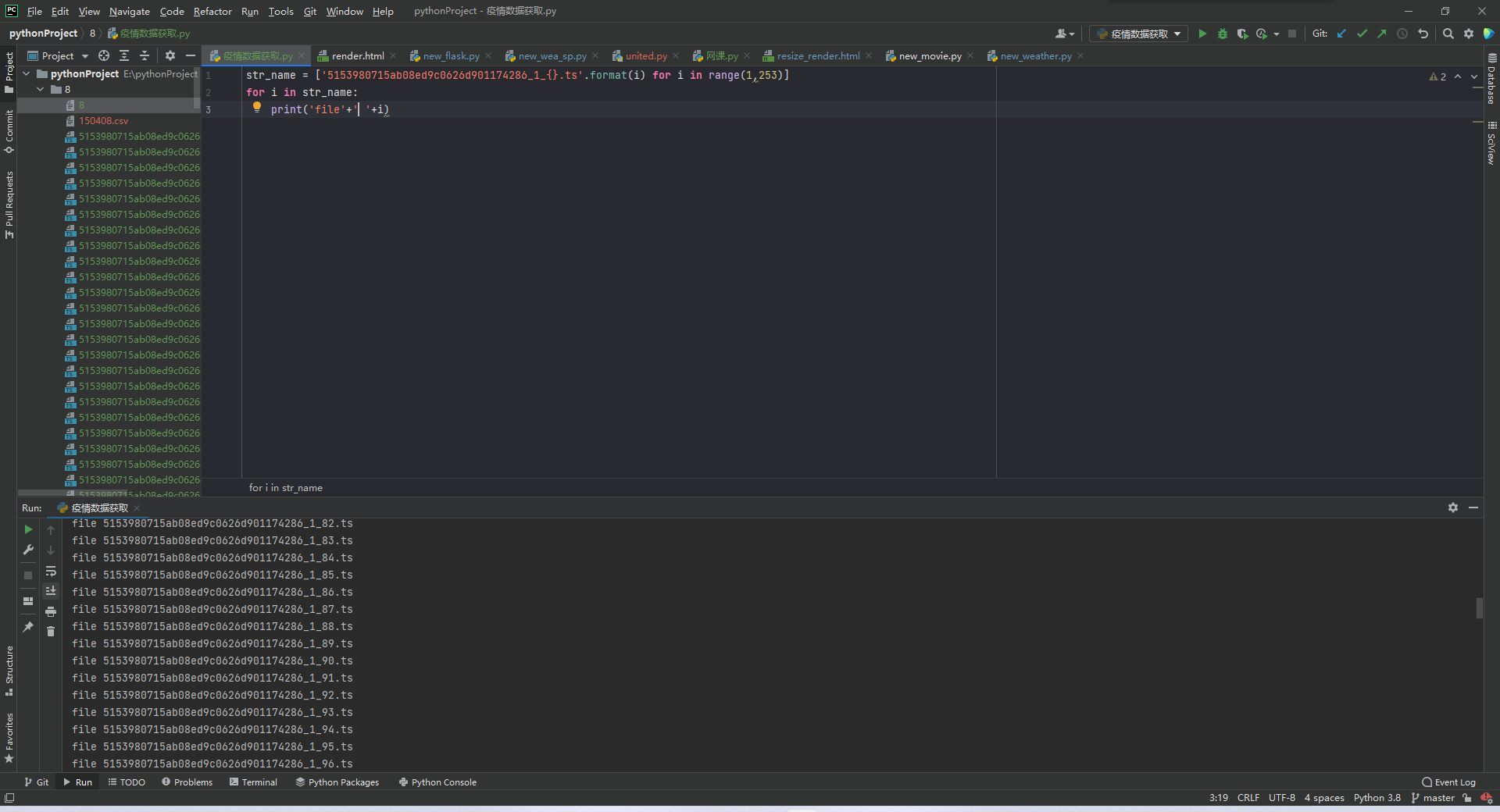This screenshot has height=812, width=1500.
Task: Commit changes using the Git checkmark
Action: coord(1362,34)
